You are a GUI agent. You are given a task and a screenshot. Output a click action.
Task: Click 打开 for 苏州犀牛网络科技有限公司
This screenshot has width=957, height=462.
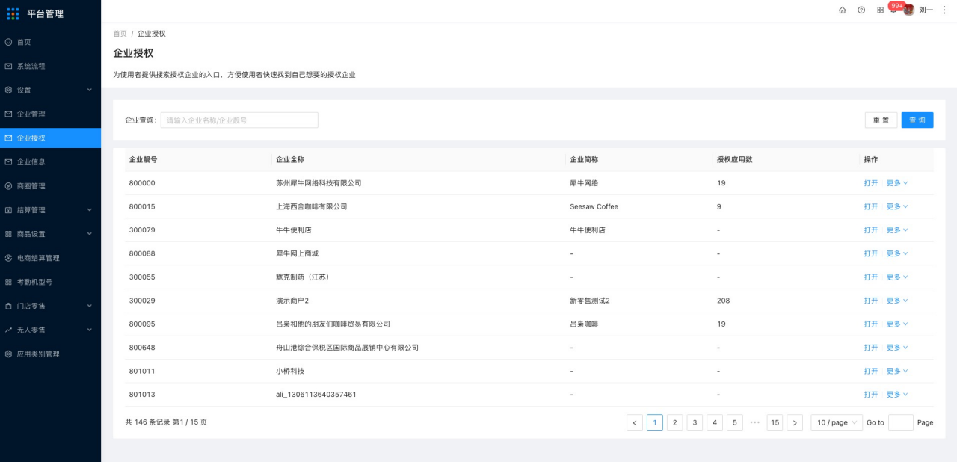pos(871,183)
